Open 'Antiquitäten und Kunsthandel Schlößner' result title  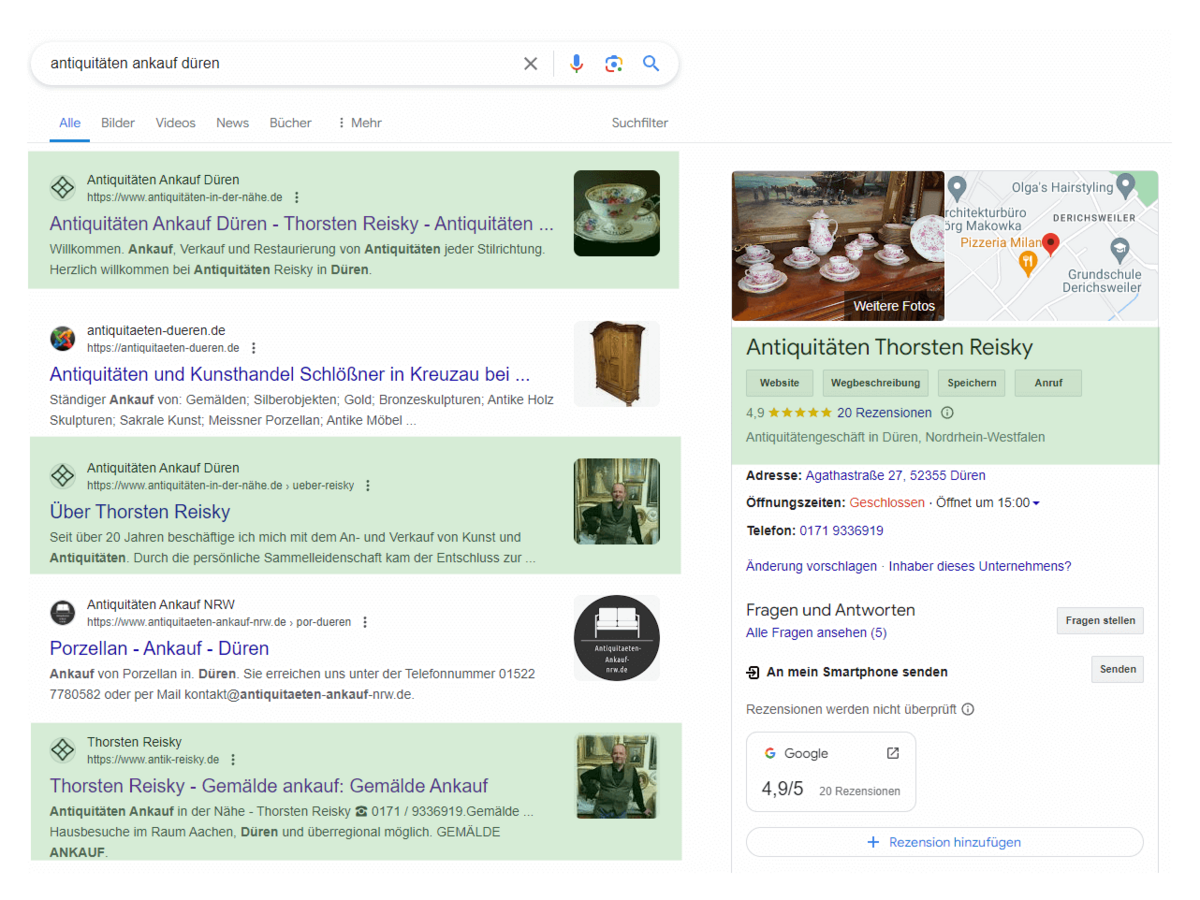[x=290, y=374]
